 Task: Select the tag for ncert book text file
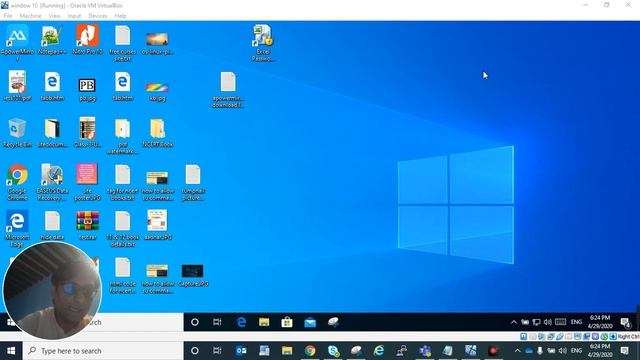tap(122, 182)
